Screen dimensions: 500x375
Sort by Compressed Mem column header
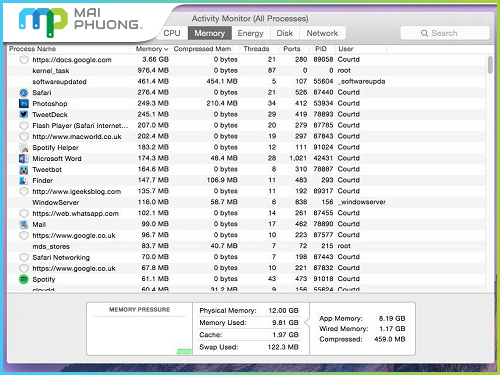pyautogui.click(x=202, y=49)
